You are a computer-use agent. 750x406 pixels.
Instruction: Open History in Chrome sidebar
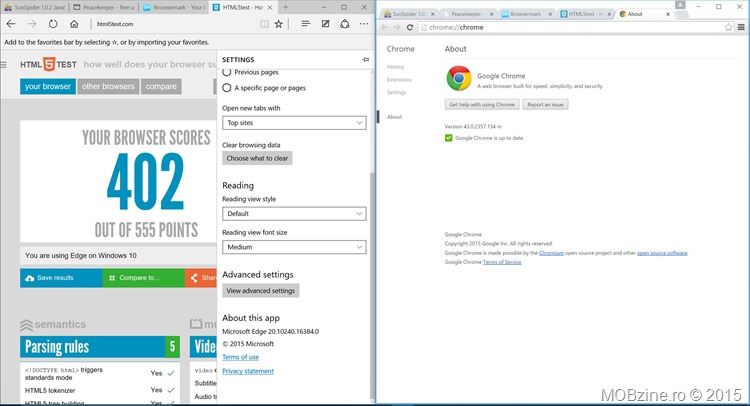396,67
